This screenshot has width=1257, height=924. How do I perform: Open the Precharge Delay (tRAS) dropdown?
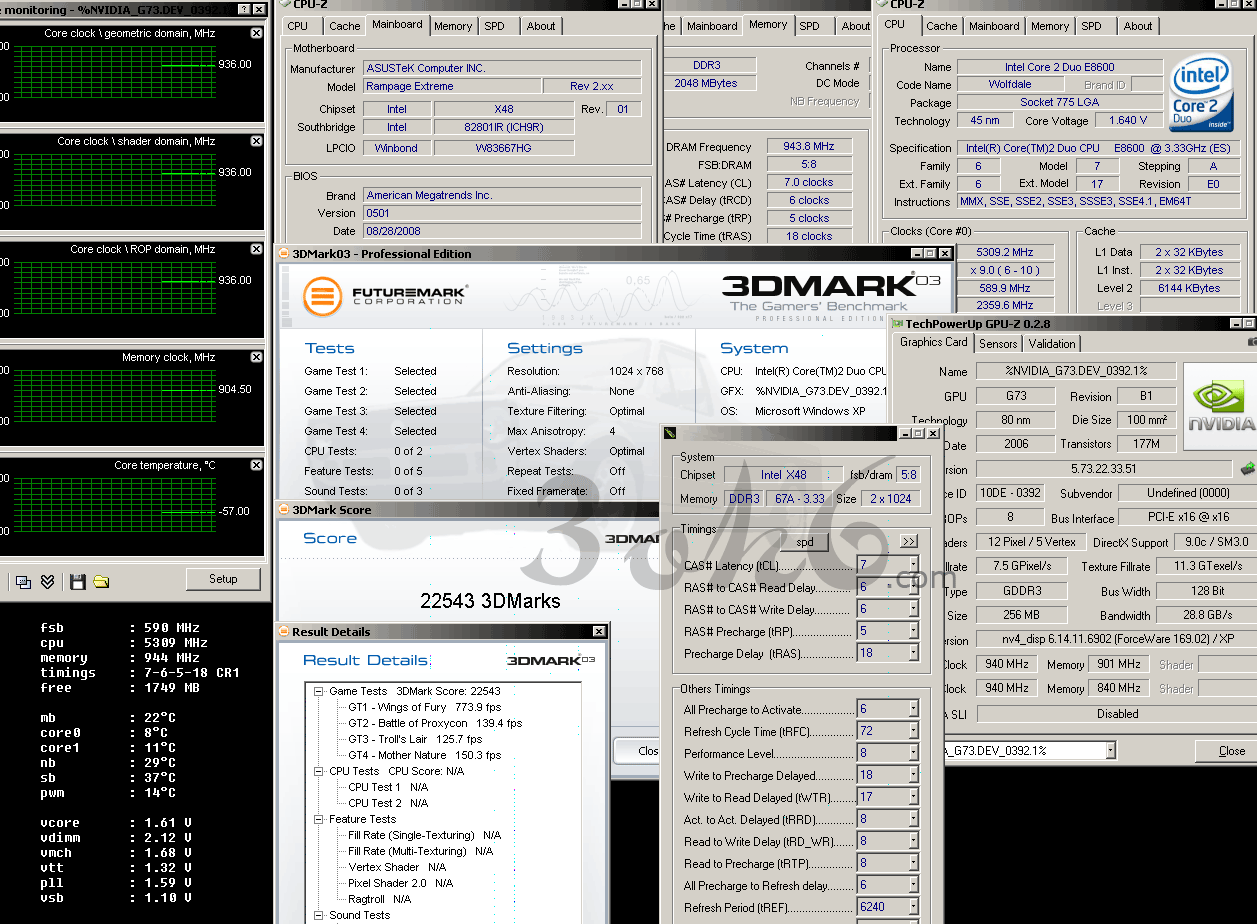912,653
